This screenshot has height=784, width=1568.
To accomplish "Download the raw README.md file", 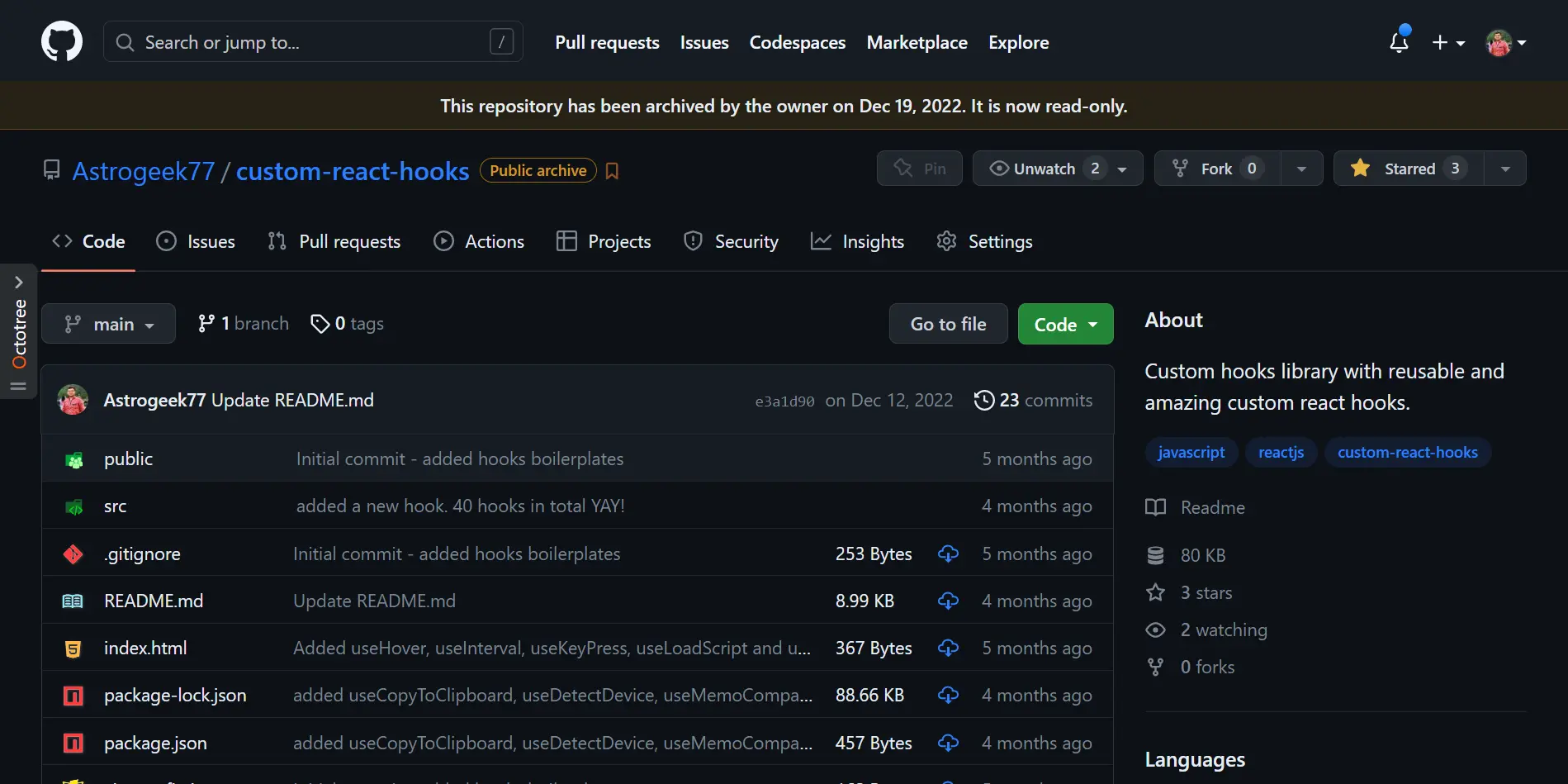I will (x=948, y=601).
